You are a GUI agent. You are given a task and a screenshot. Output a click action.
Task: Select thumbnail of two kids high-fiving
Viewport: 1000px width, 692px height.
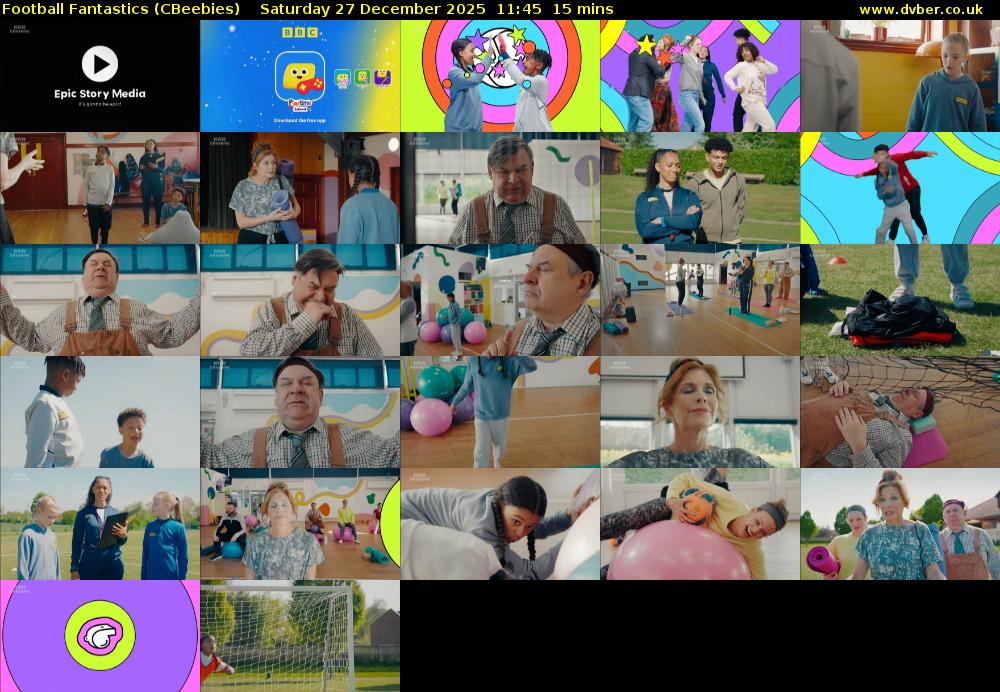500,76
